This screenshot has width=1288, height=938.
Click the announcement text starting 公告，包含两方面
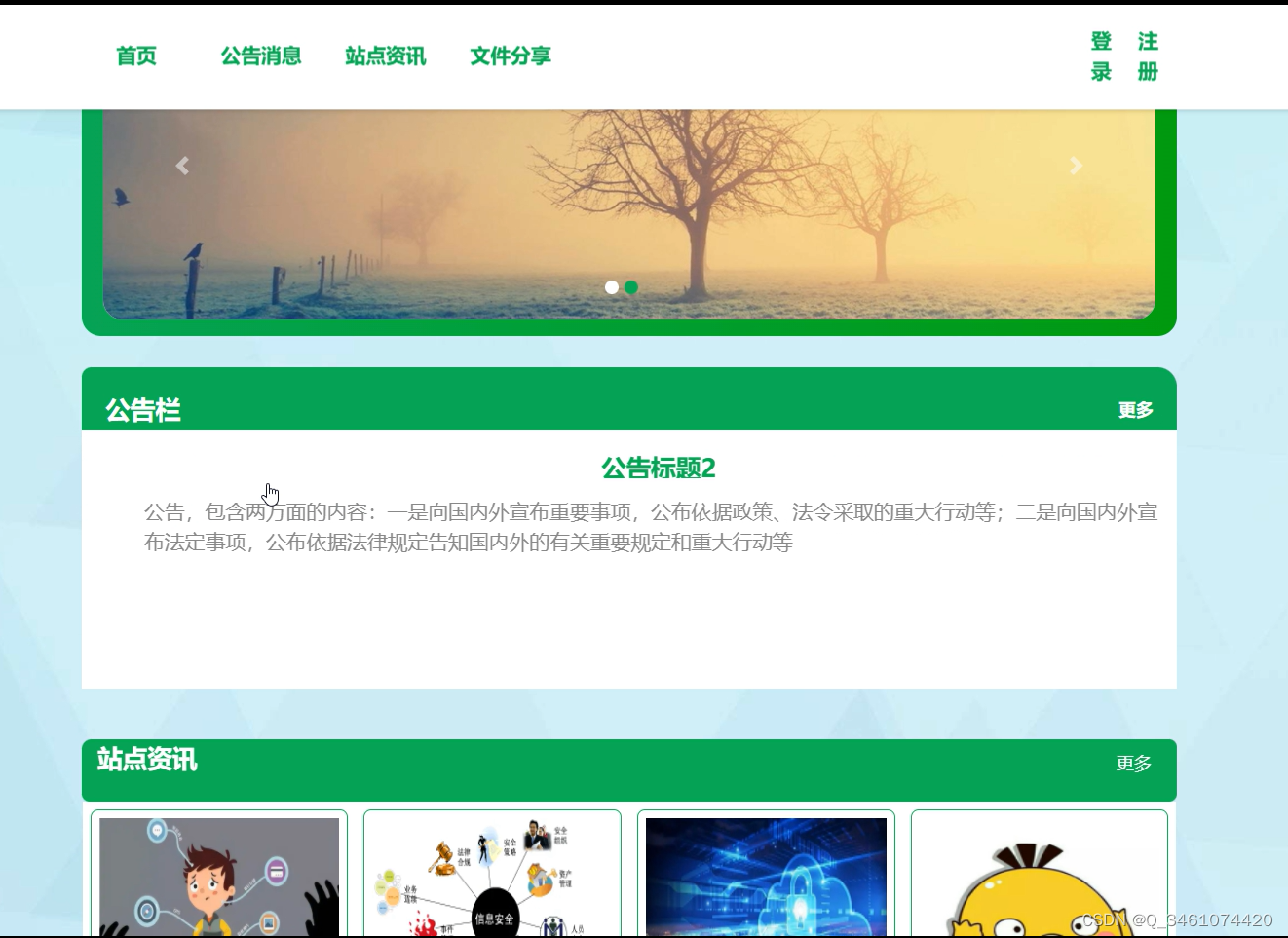(x=651, y=527)
